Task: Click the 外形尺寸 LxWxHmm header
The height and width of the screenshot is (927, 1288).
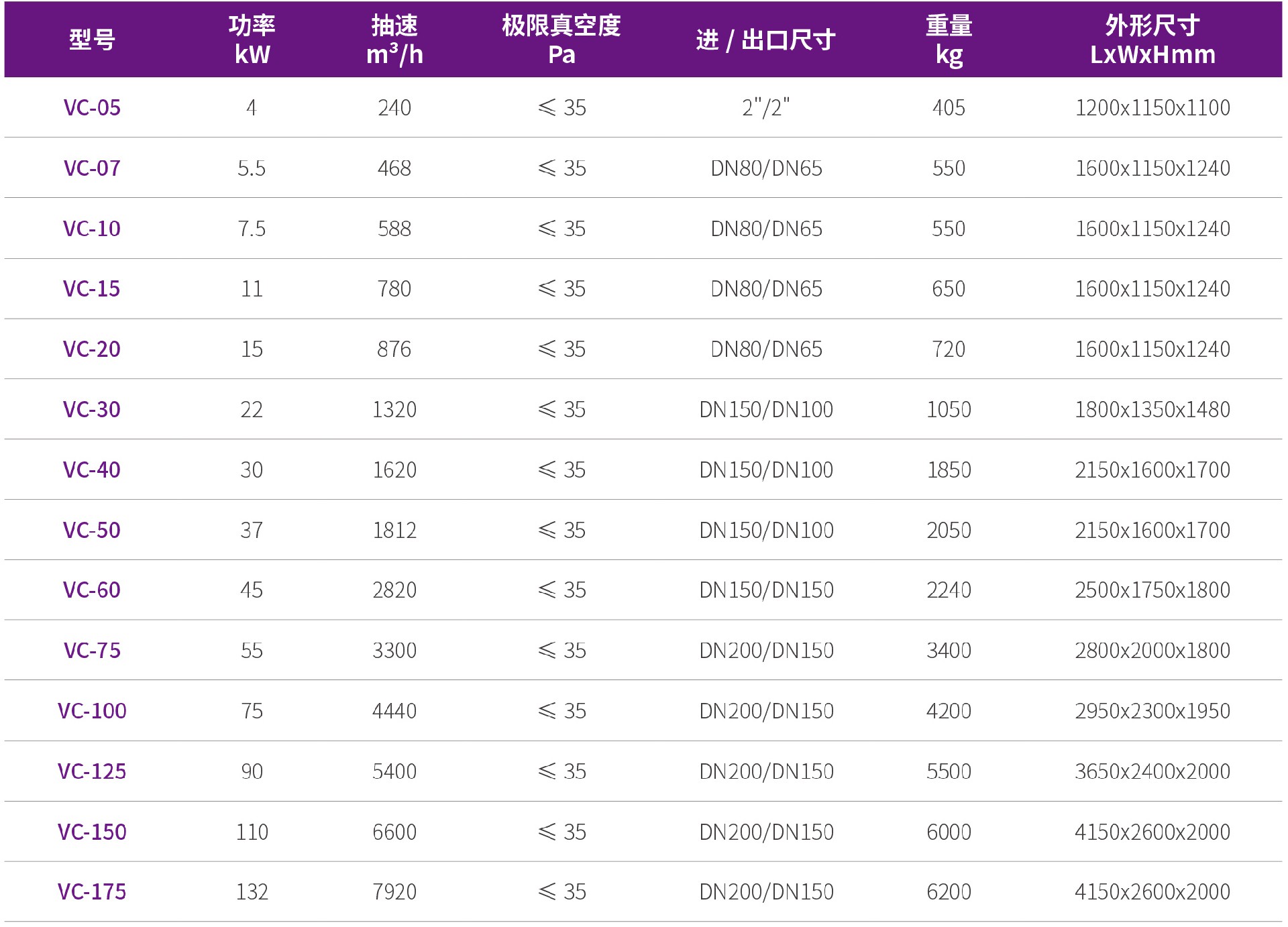Action: pos(1152,40)
